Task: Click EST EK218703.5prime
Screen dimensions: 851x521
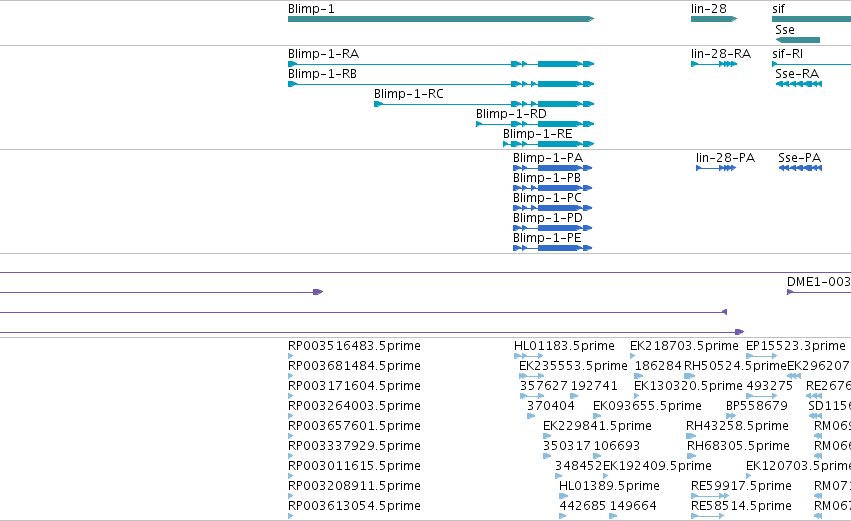Action: tap(684, 346)
